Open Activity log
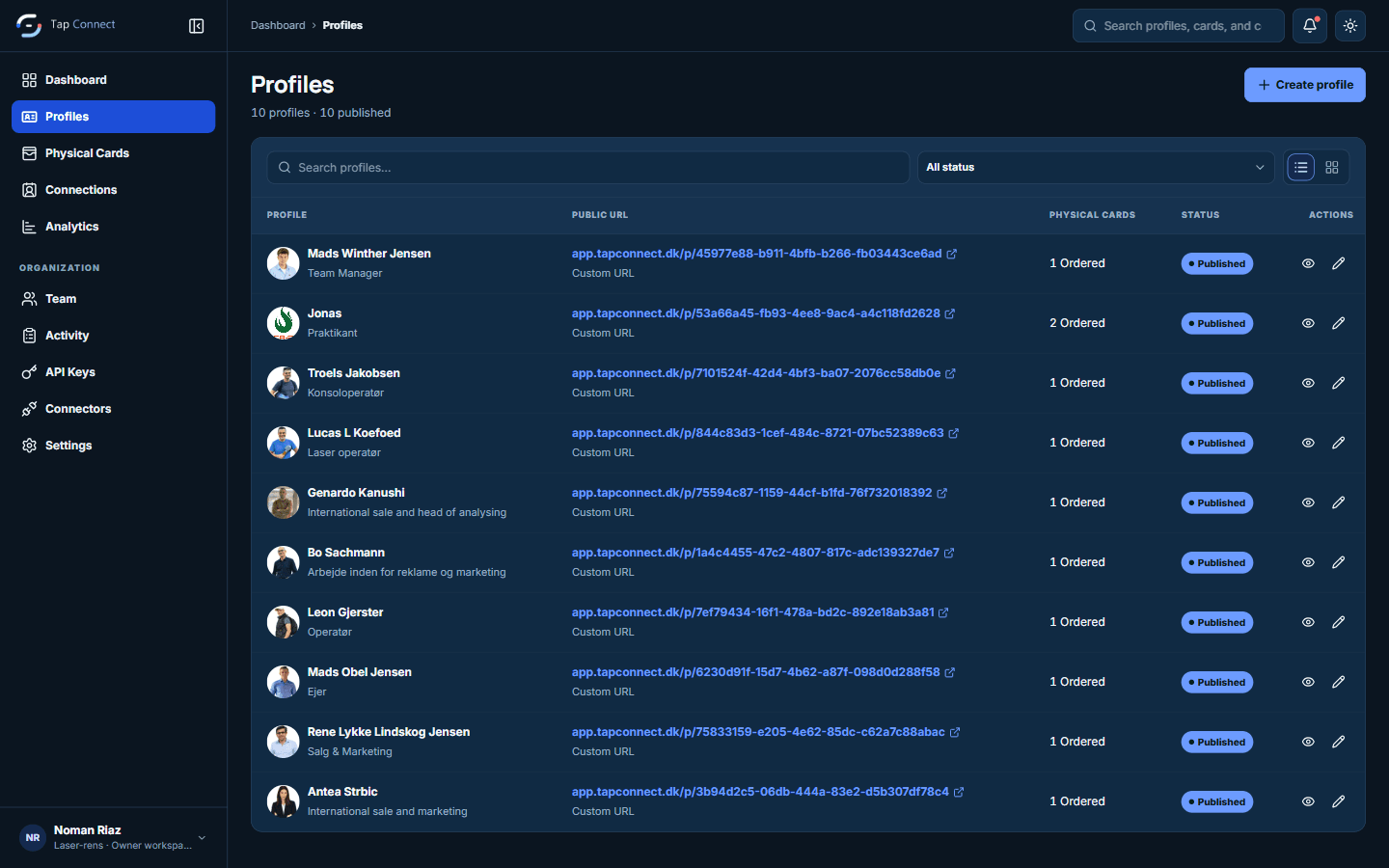 [114, 336]
